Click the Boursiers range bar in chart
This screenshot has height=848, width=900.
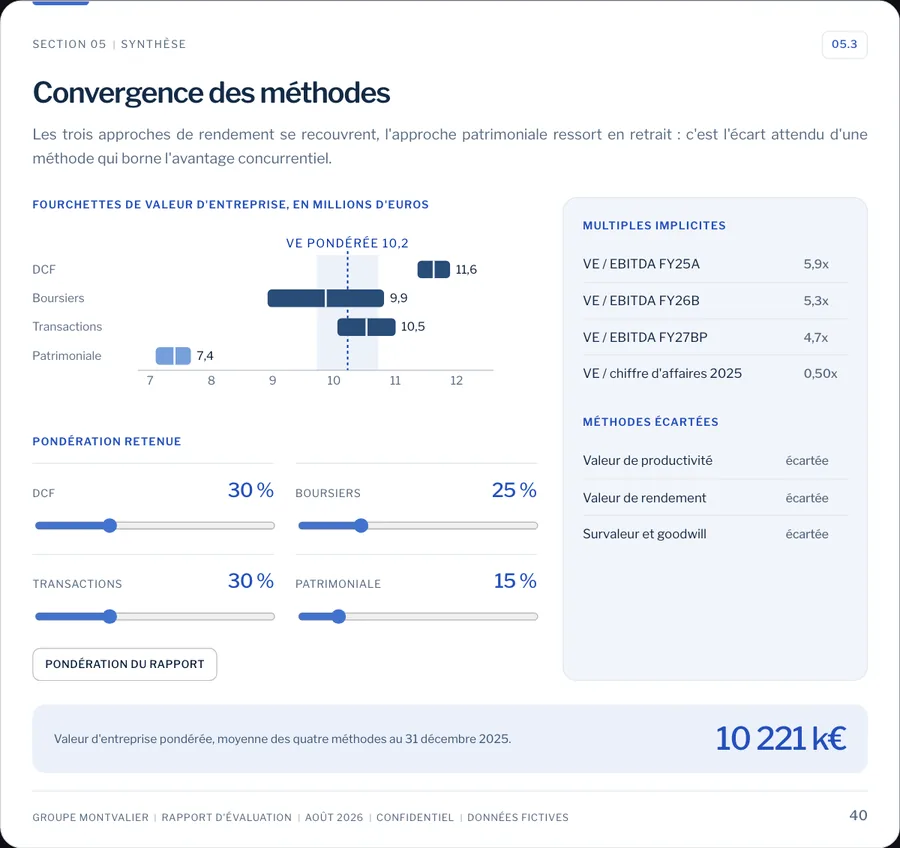pos(325,298)
